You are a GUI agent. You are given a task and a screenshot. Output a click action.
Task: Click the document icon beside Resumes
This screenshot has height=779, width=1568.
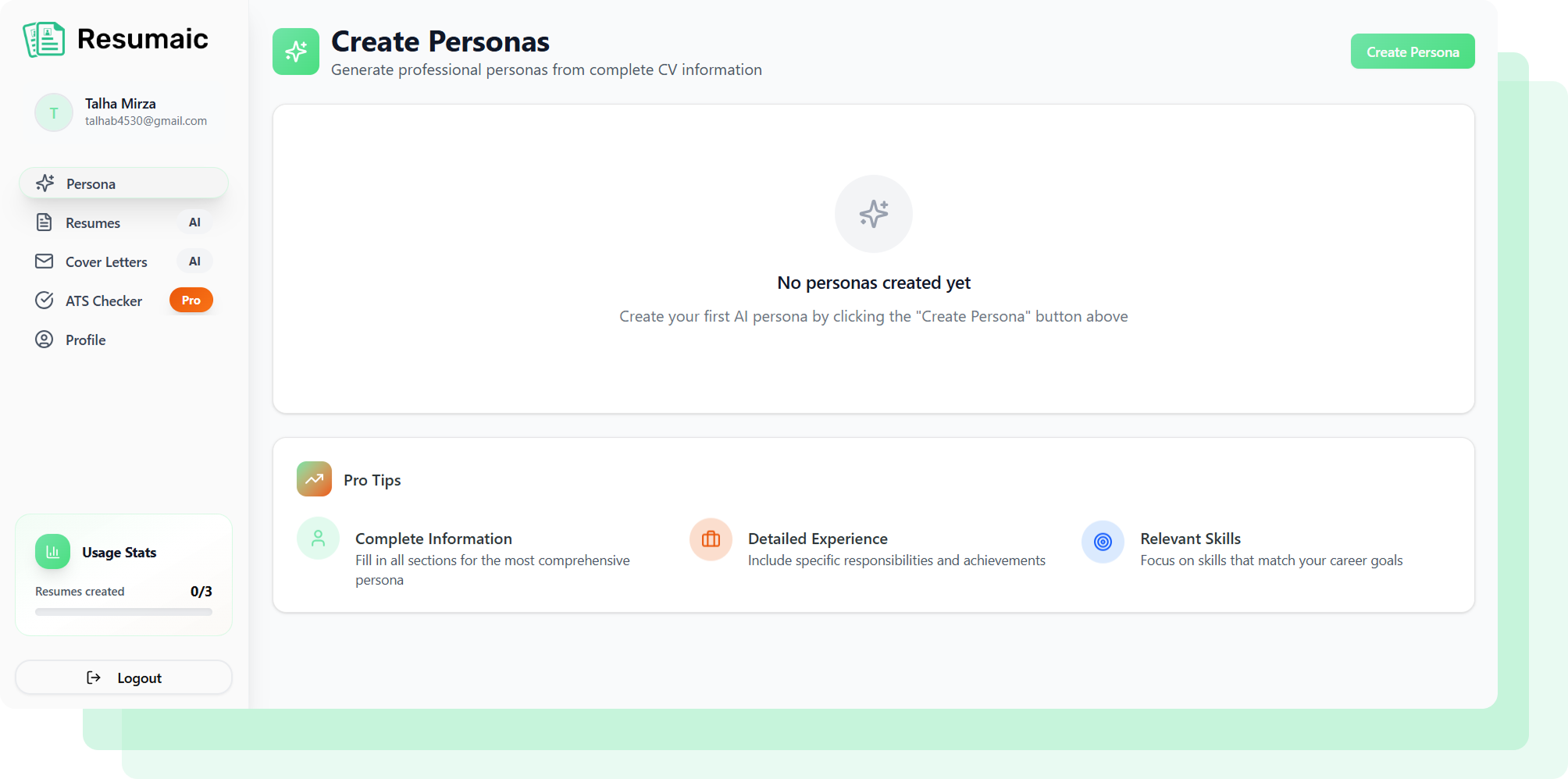[x=45, y=222]
